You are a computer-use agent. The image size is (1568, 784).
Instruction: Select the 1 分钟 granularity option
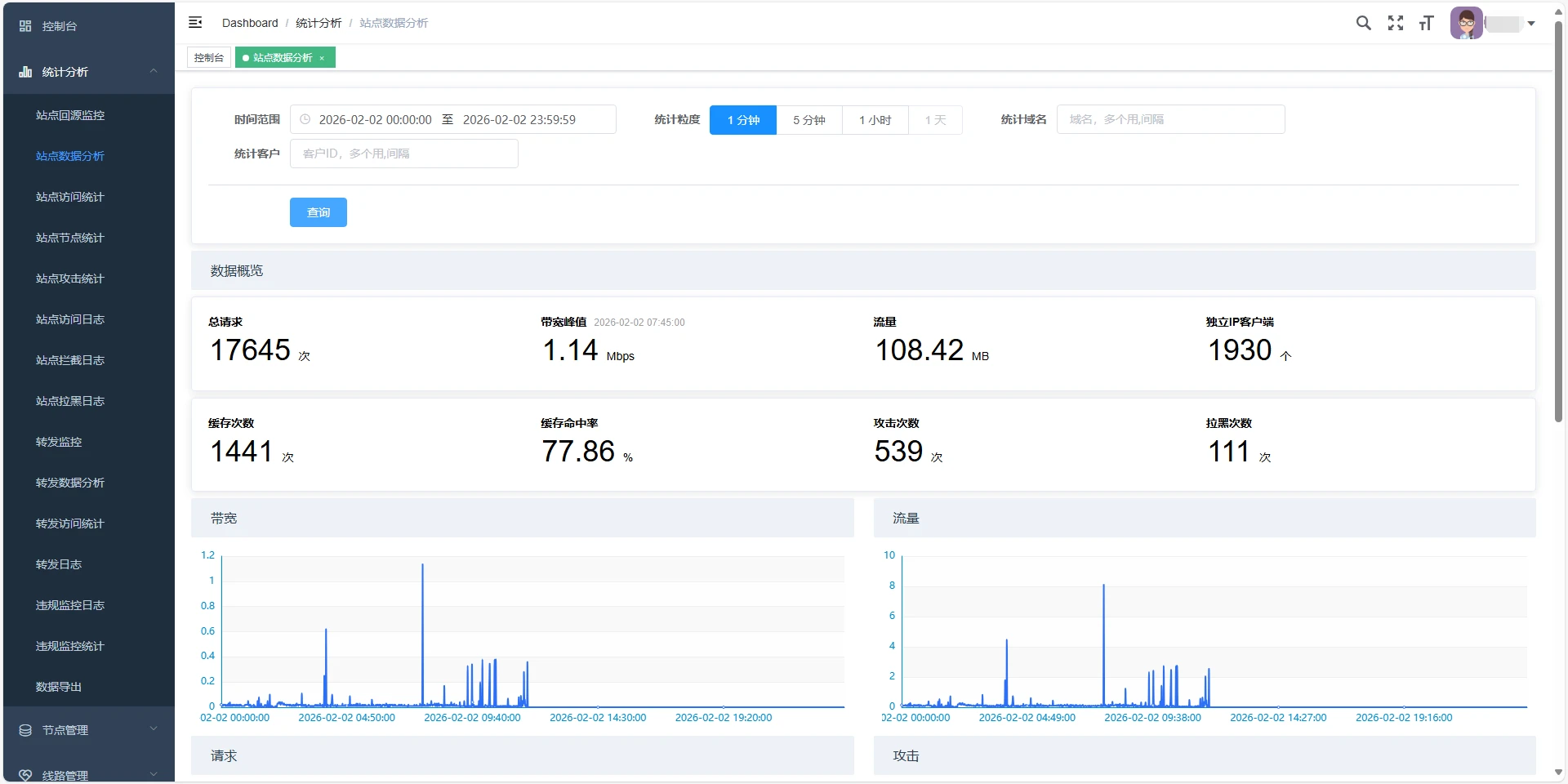(742, 120)
